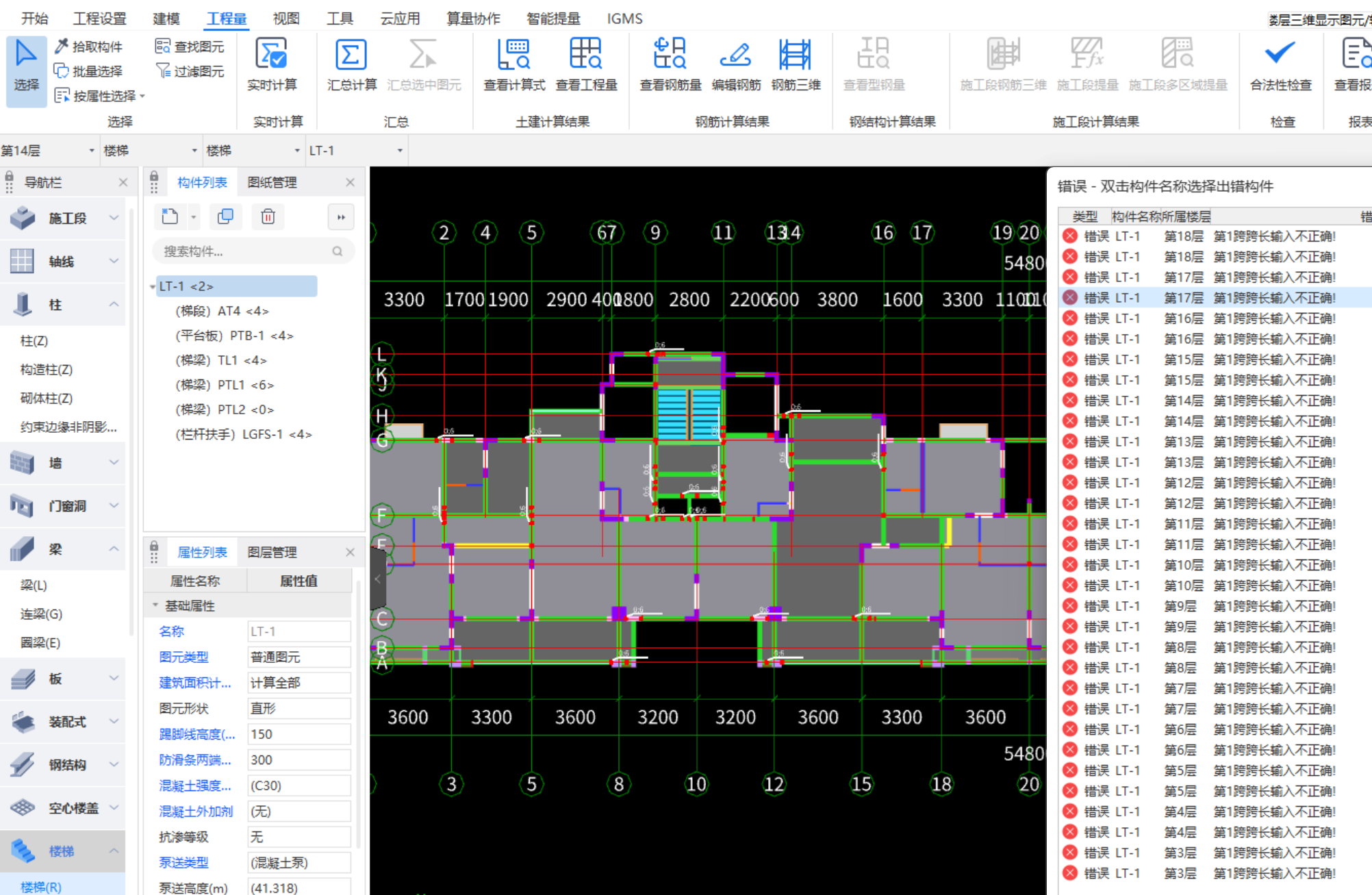This screenshot has height=895, width=1372.
Task: Click the 编辑钢筋 pencil icon
Action: [x=736, y=55]
